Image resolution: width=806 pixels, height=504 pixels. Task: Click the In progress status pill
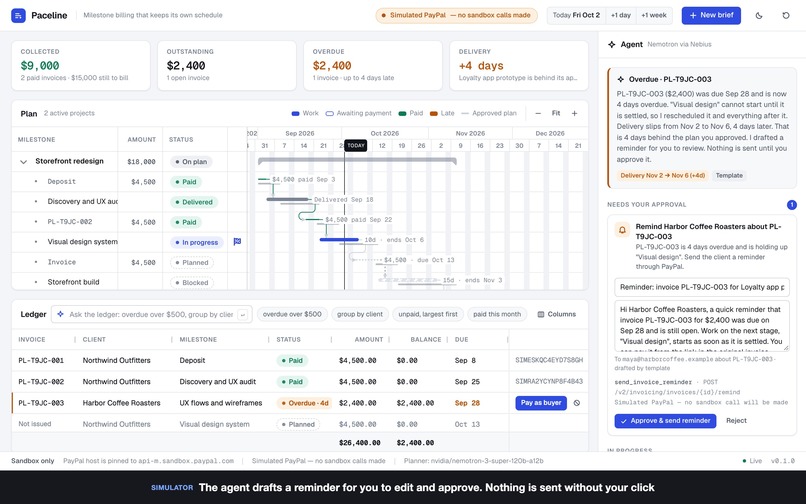(x=196, y=242)
